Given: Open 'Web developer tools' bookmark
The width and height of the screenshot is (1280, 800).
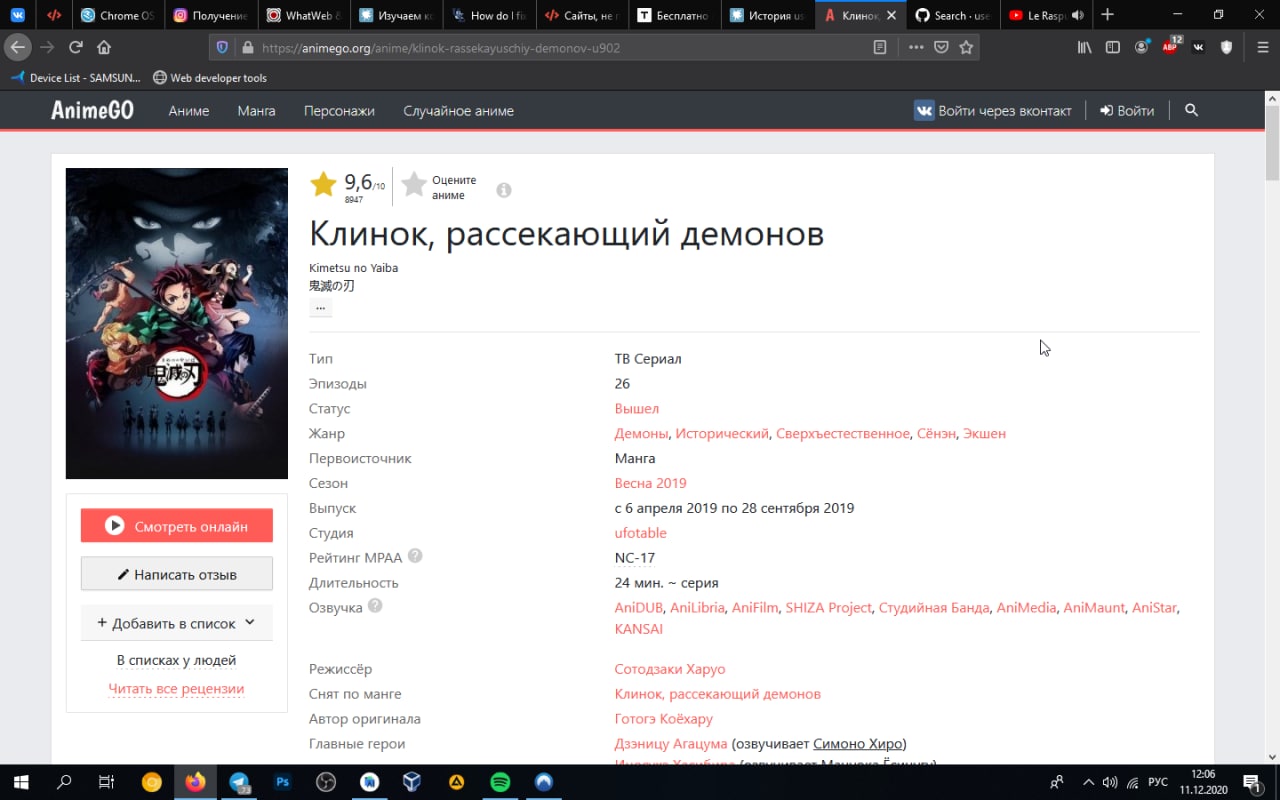Looking at the screenshot, I should tap(209, 77).
